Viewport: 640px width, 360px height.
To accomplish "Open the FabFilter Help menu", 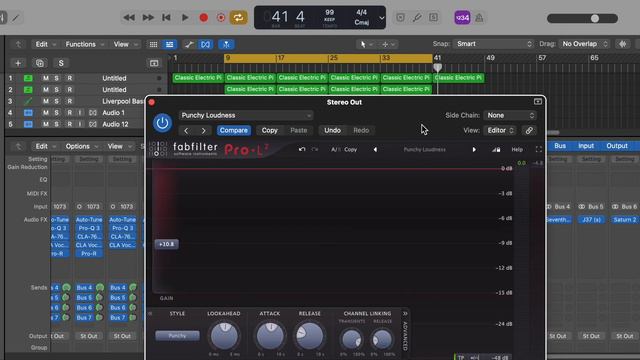I will [517, 150].
